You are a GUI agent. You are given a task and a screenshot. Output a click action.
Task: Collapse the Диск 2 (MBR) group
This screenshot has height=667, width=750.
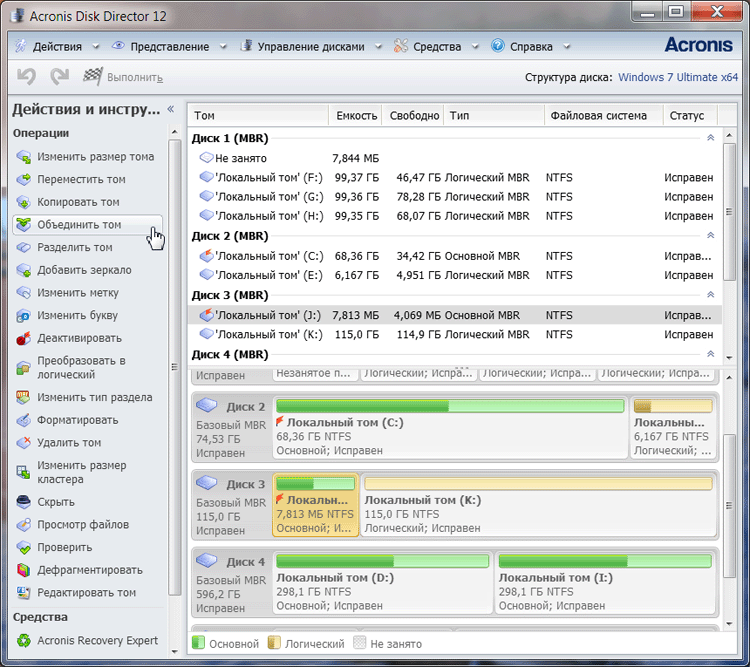(x=710, y=235)
